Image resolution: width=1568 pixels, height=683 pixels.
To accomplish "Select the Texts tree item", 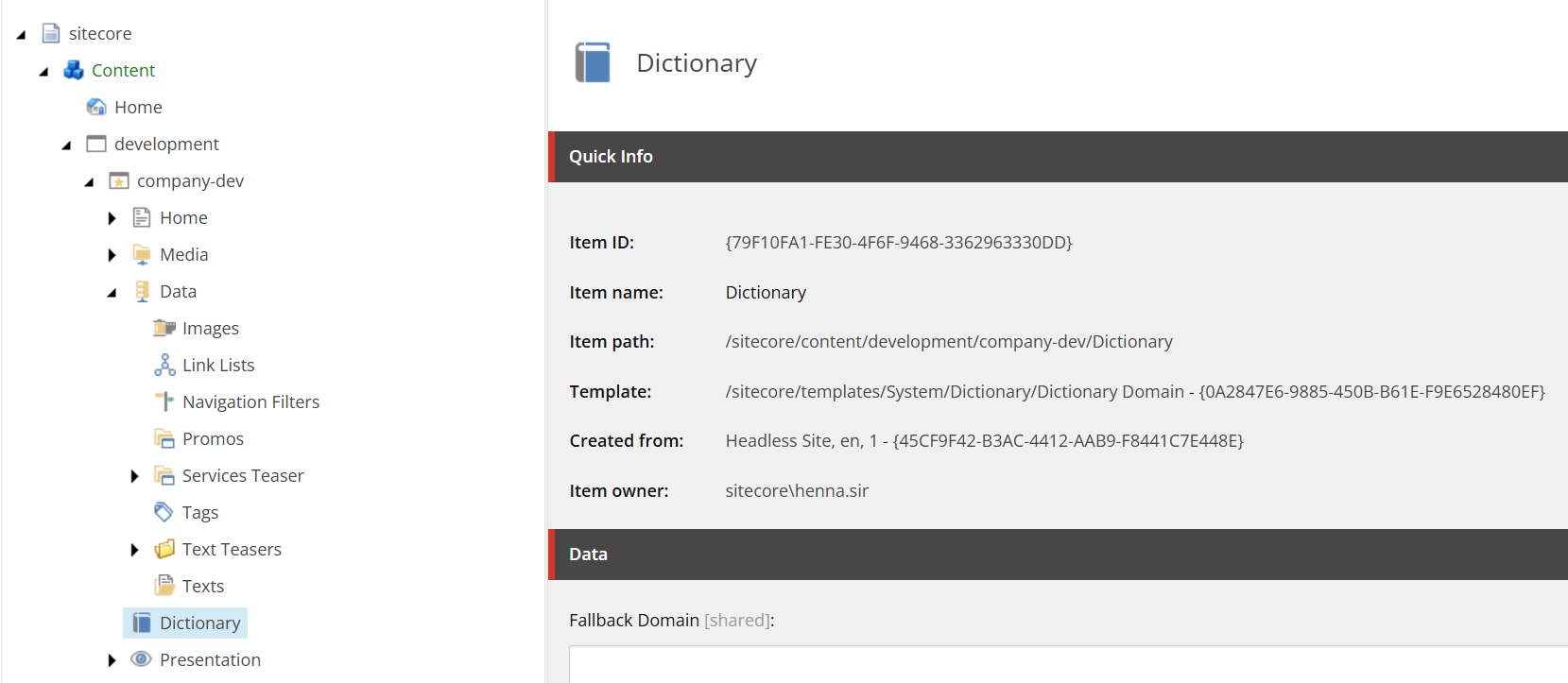I will coord(203,587).
